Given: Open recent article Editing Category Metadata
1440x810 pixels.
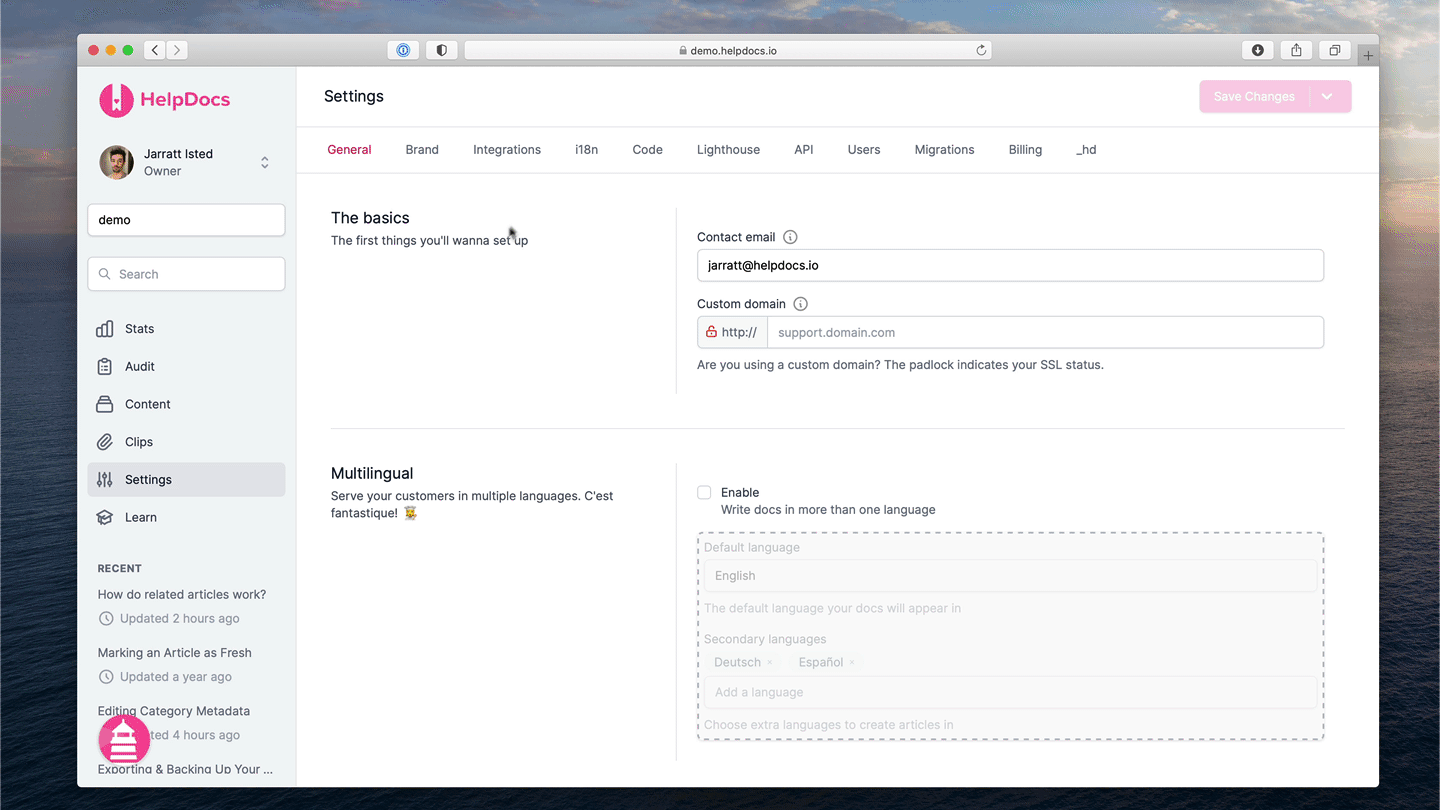Looking at the screenshot, I should [x=174, y=711].
